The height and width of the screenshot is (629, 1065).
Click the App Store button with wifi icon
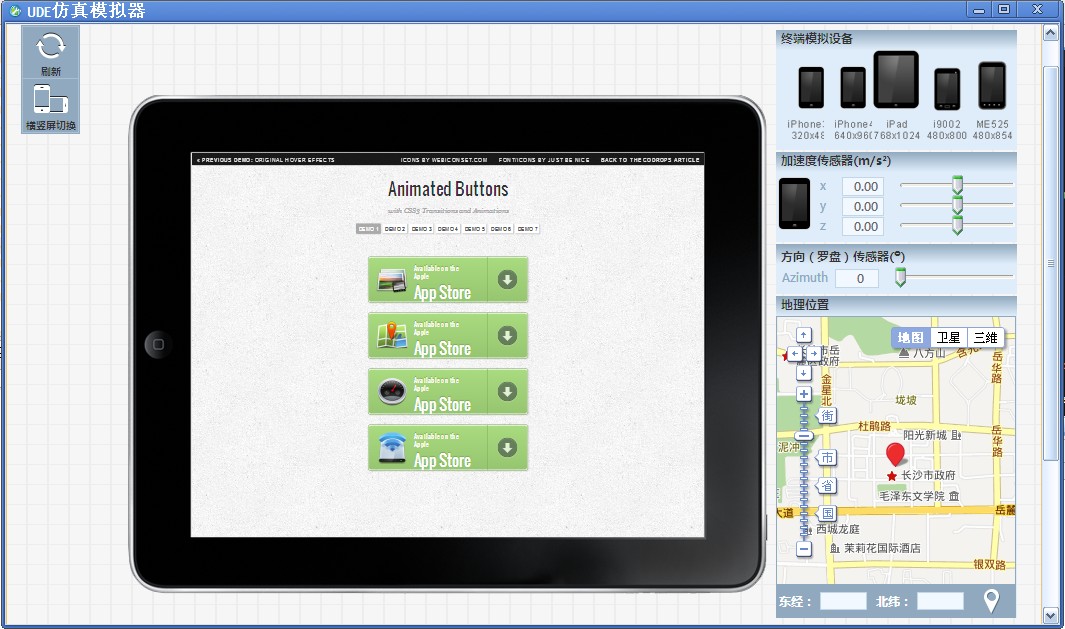(x=448, y=448)
